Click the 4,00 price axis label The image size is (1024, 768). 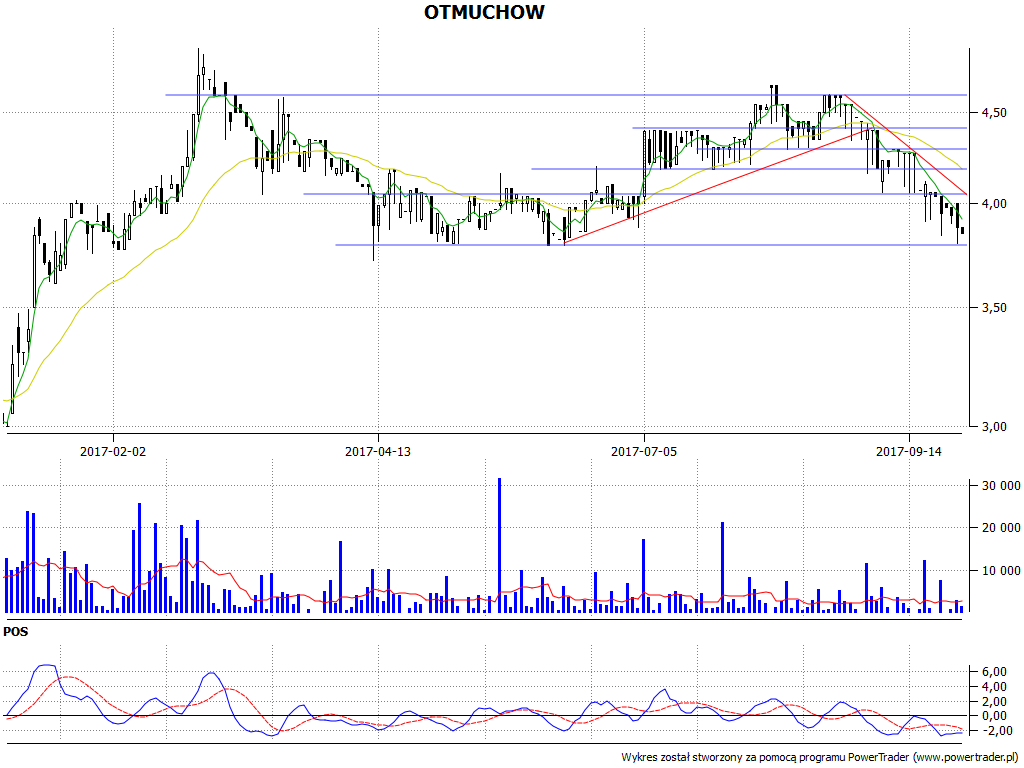coord(994,204)
